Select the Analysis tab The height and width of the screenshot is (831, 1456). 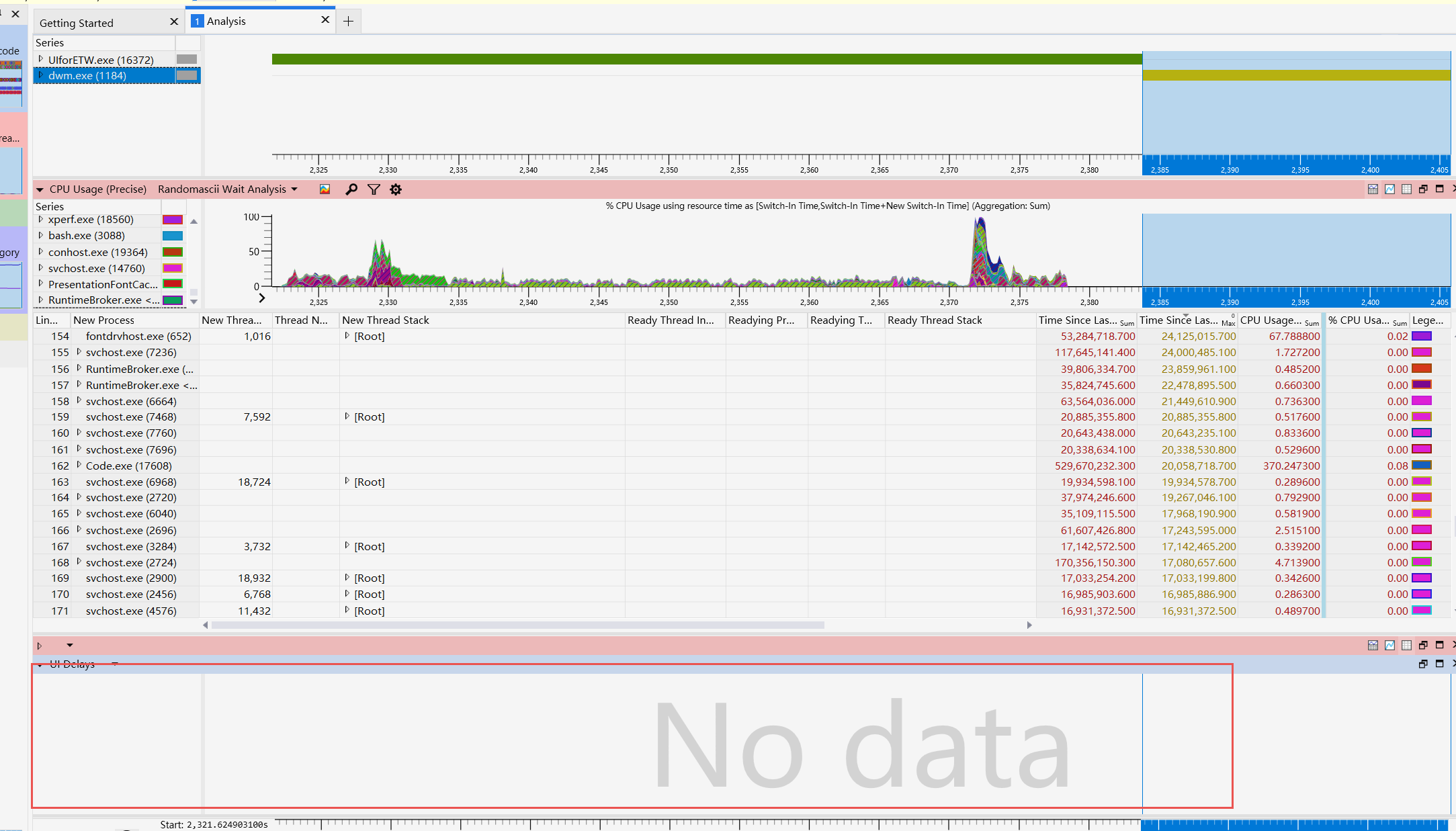tap(228, 21)
